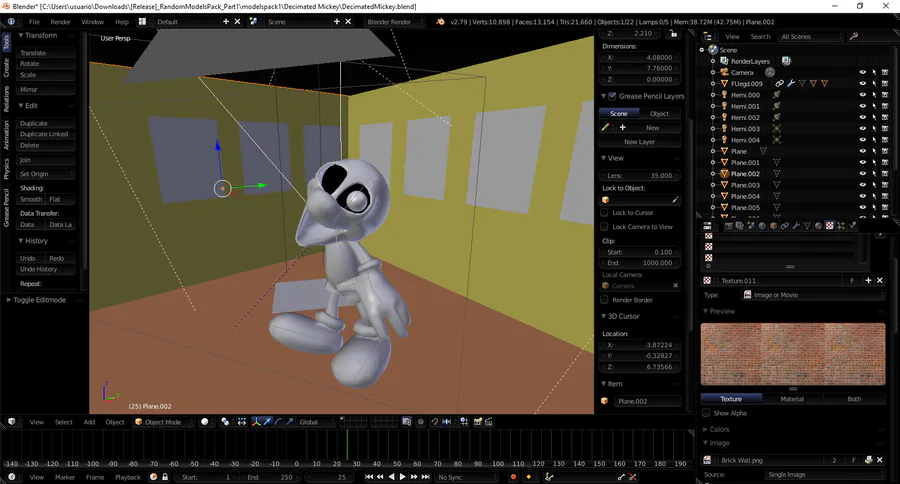Image resolution: width=900 pixels, height=484 pixels.
Task: Click the Undo History button
Action: point(46,269)
